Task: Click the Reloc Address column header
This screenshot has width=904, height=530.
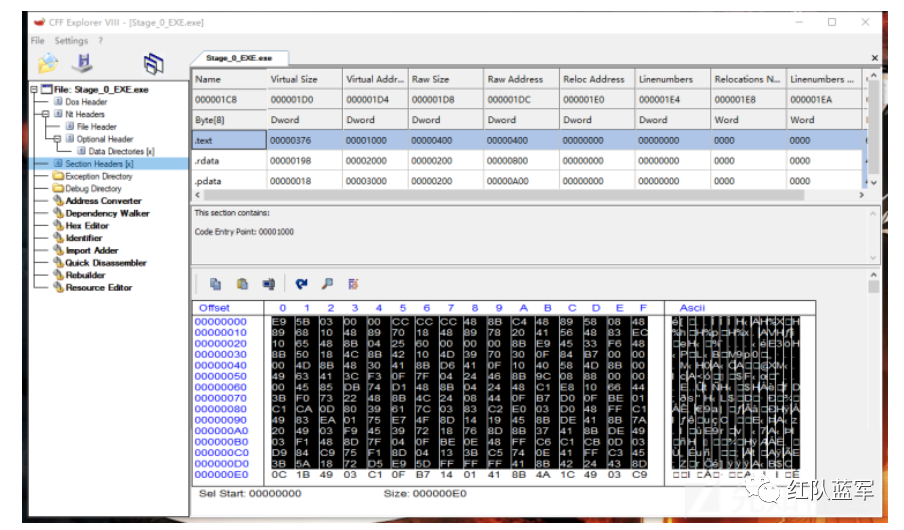Action: (x=597, y=79)
